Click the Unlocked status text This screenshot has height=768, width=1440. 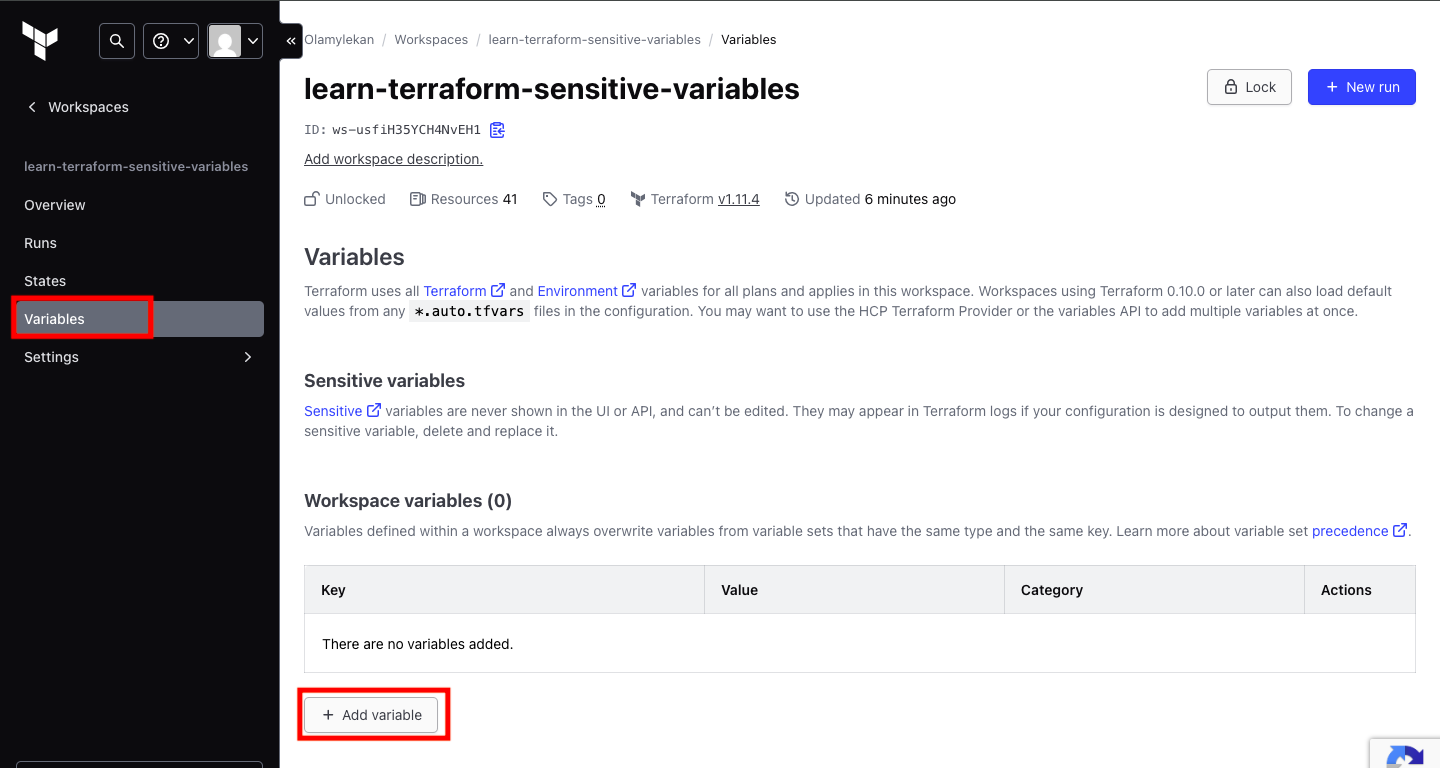[355, 199]
